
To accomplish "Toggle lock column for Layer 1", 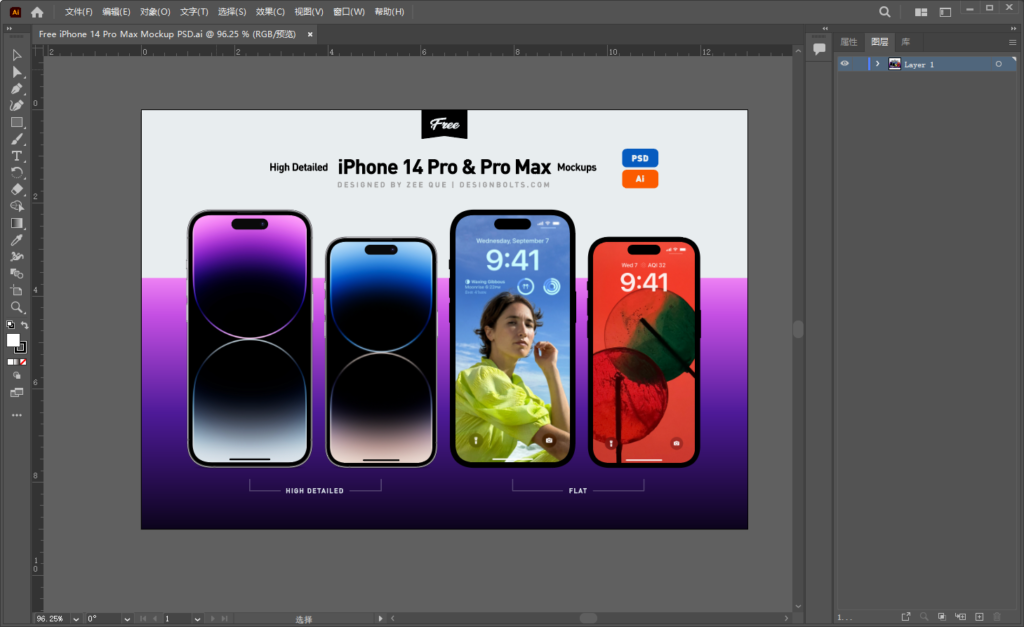I will coord(860,64).
